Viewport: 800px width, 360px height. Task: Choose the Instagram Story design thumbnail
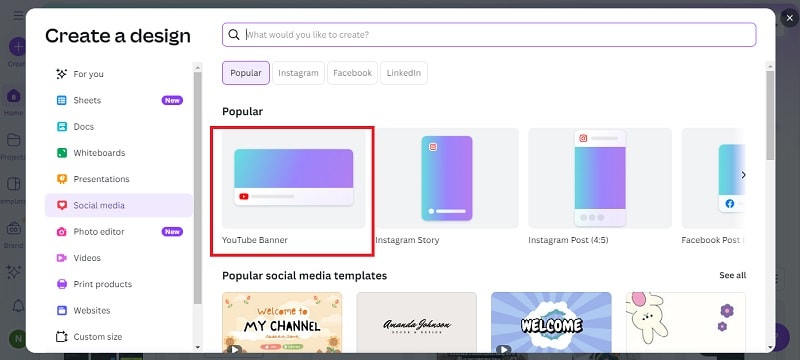[x=446, y=178]
